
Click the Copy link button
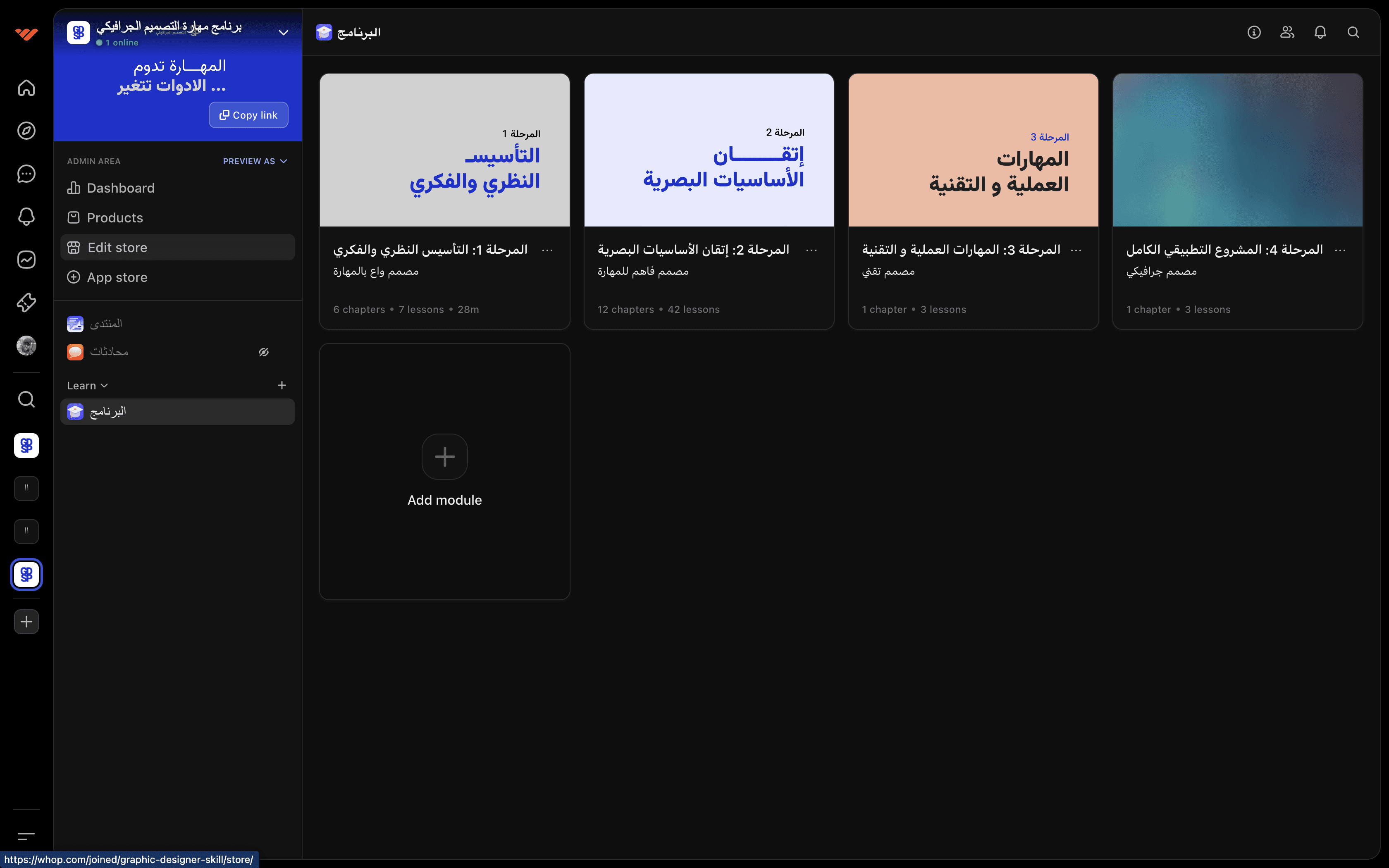tap(248, 115)
